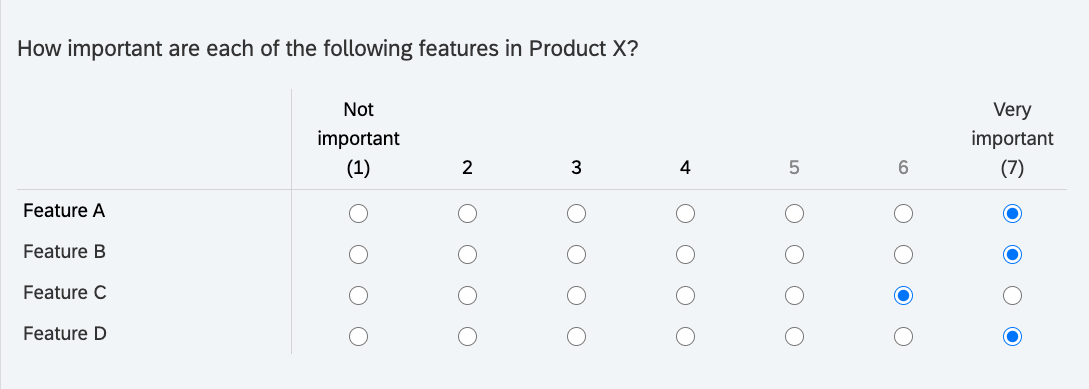Select the checked rating 6 for Feature C
The image size is (1089, 389).
click(904, 296)
